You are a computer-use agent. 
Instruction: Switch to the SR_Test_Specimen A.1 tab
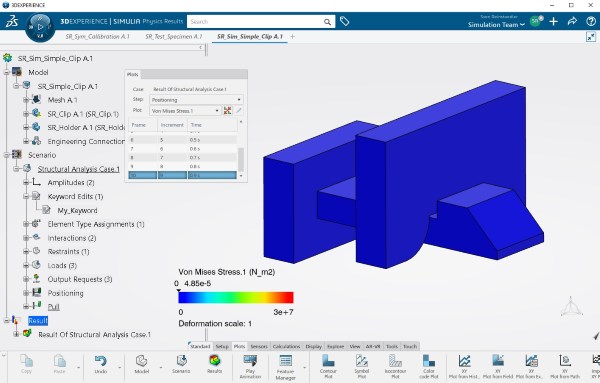click(x=174, y=36)
